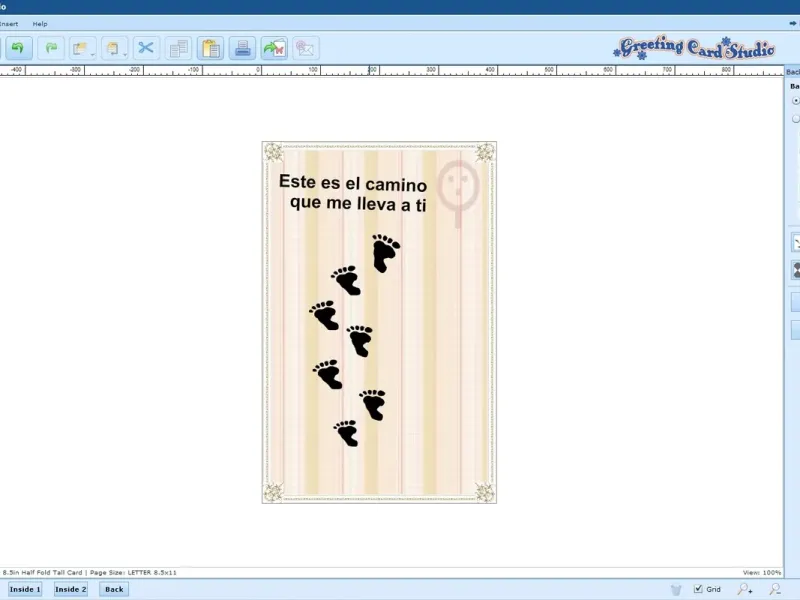Image resolution: width=800 pixels, height=600 pixels.
Task: Click the Greeting Card Studio logo
Action: [694, 48]
